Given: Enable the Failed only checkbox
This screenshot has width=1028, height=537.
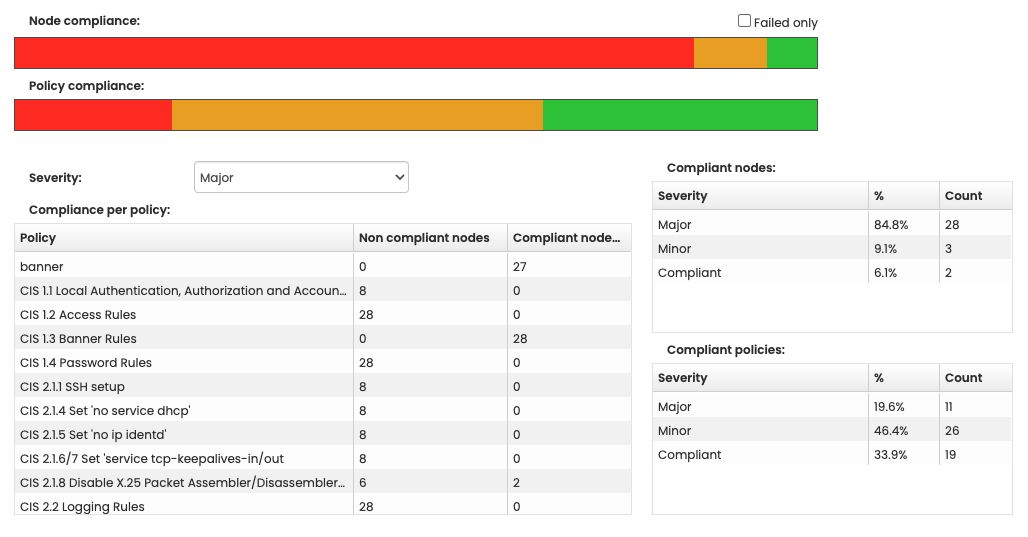Looking at the screenshot, I should pyautogui.click(x=744, y=21).
